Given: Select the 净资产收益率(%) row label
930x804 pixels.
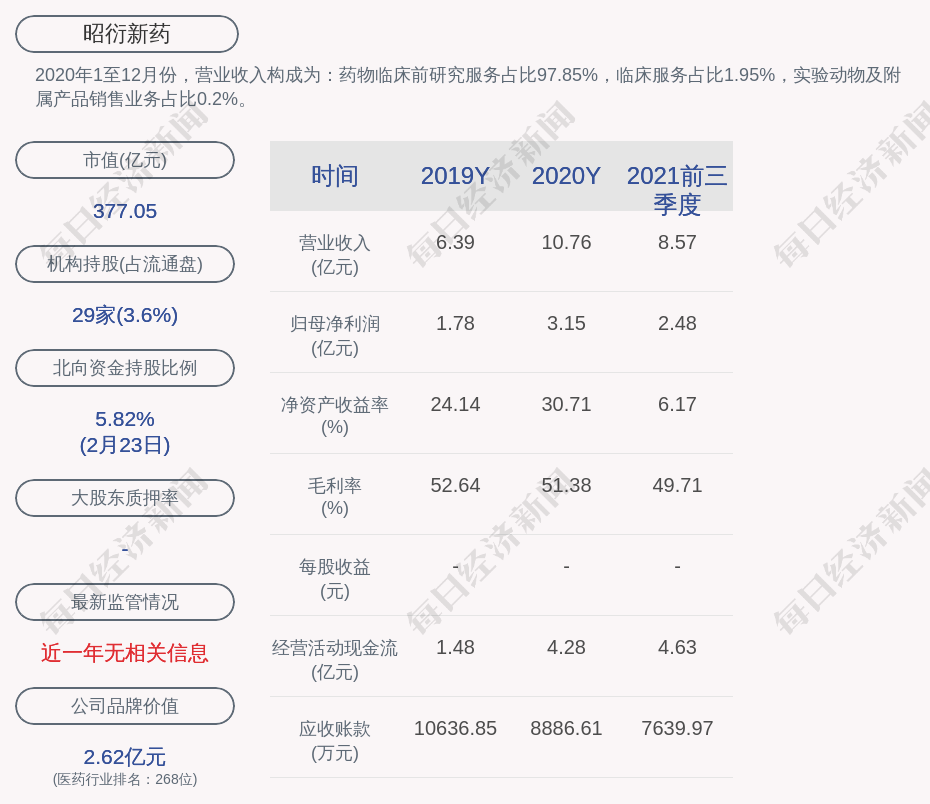Looking at the screenshot, I should 334,416.
